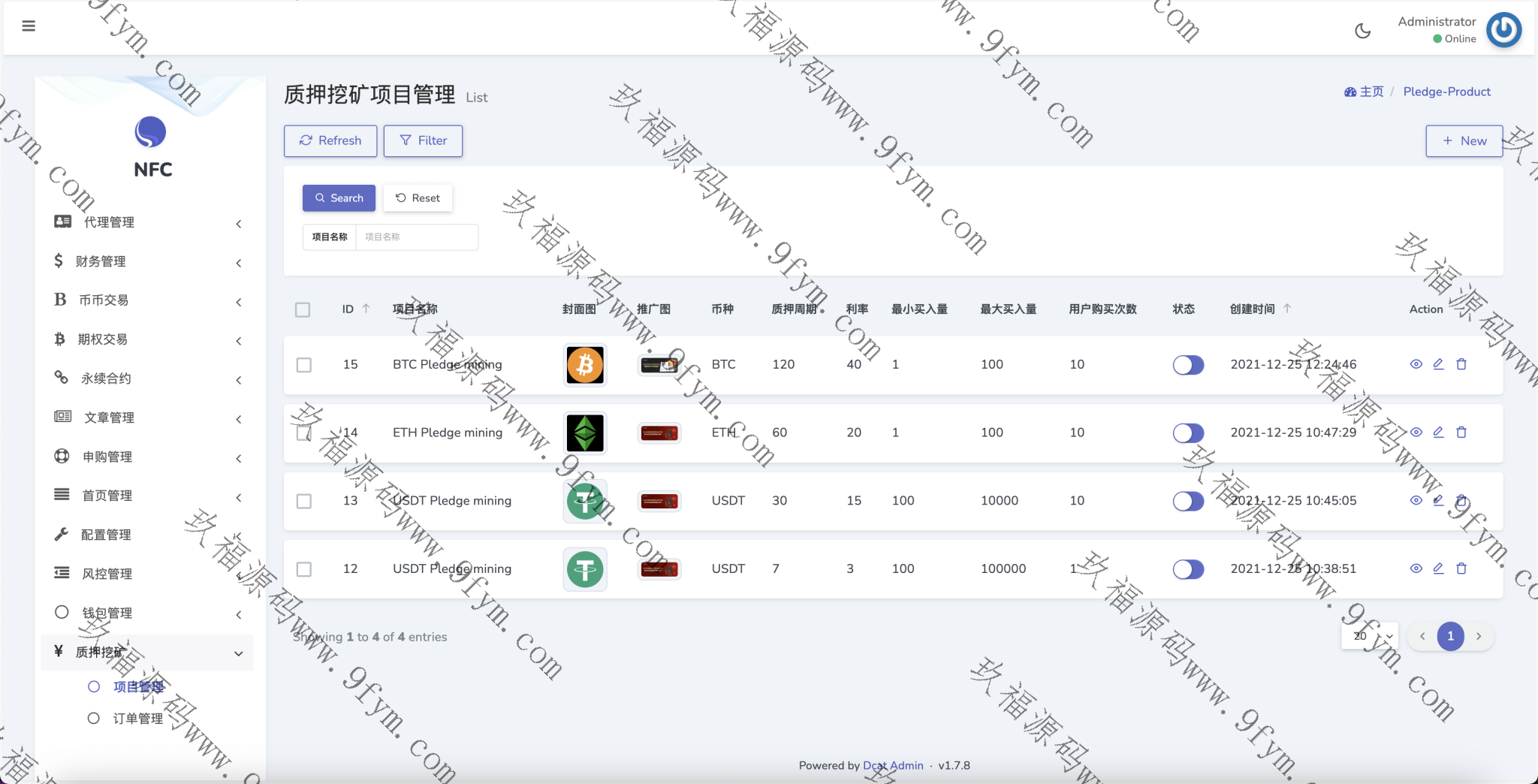The height and width of the screenshot is (784, 1538).
Task: Open BTC cover image thumbnail
Action: pyautogui.click(x=584, y=365)
